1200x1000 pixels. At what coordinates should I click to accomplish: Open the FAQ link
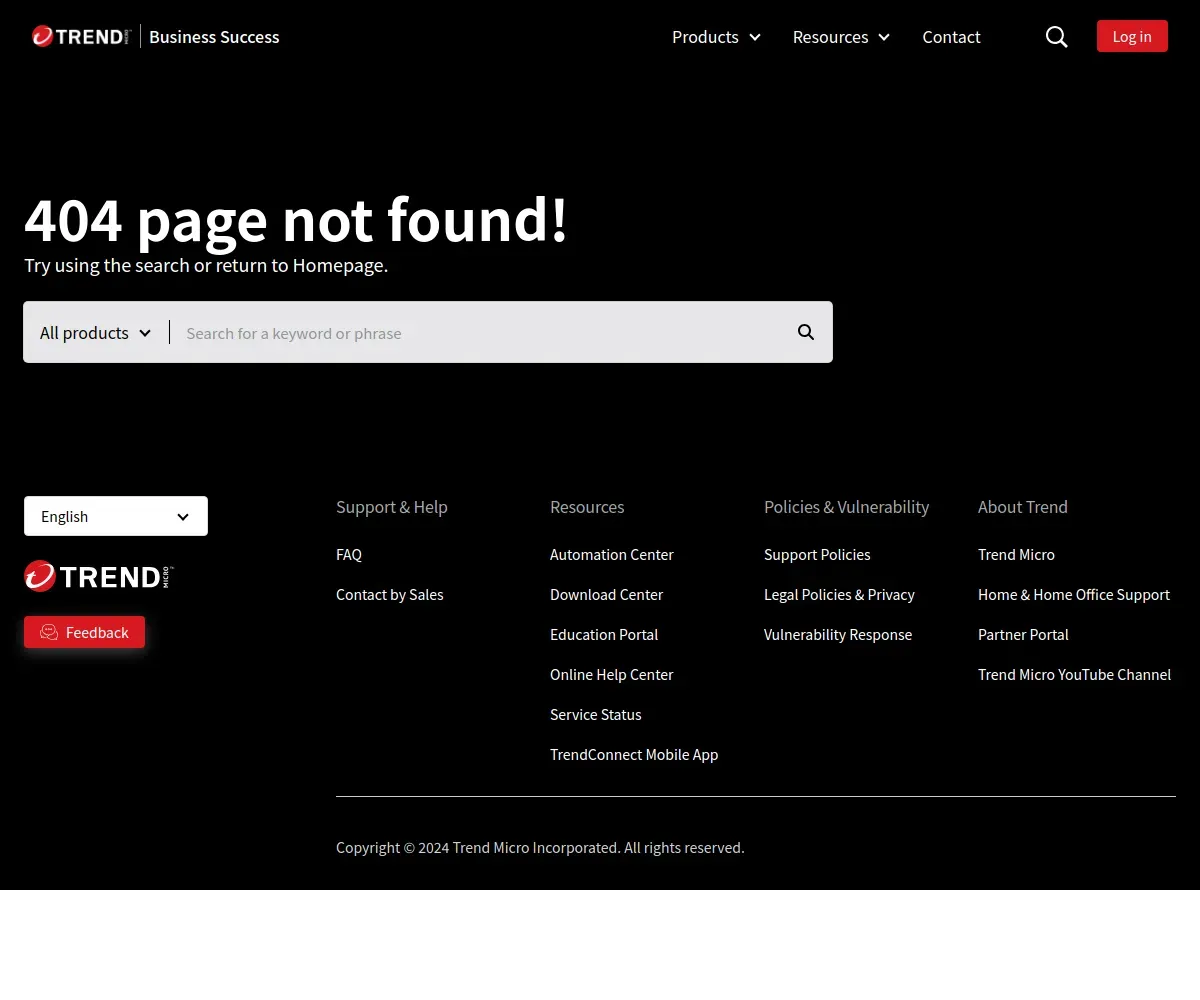(349, 554)
